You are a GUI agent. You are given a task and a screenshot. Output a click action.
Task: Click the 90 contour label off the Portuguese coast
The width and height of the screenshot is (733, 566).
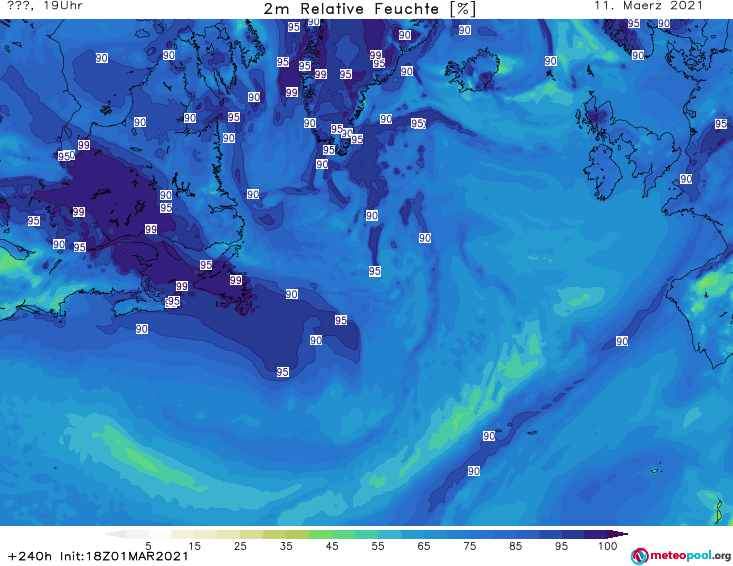point(622,341)
